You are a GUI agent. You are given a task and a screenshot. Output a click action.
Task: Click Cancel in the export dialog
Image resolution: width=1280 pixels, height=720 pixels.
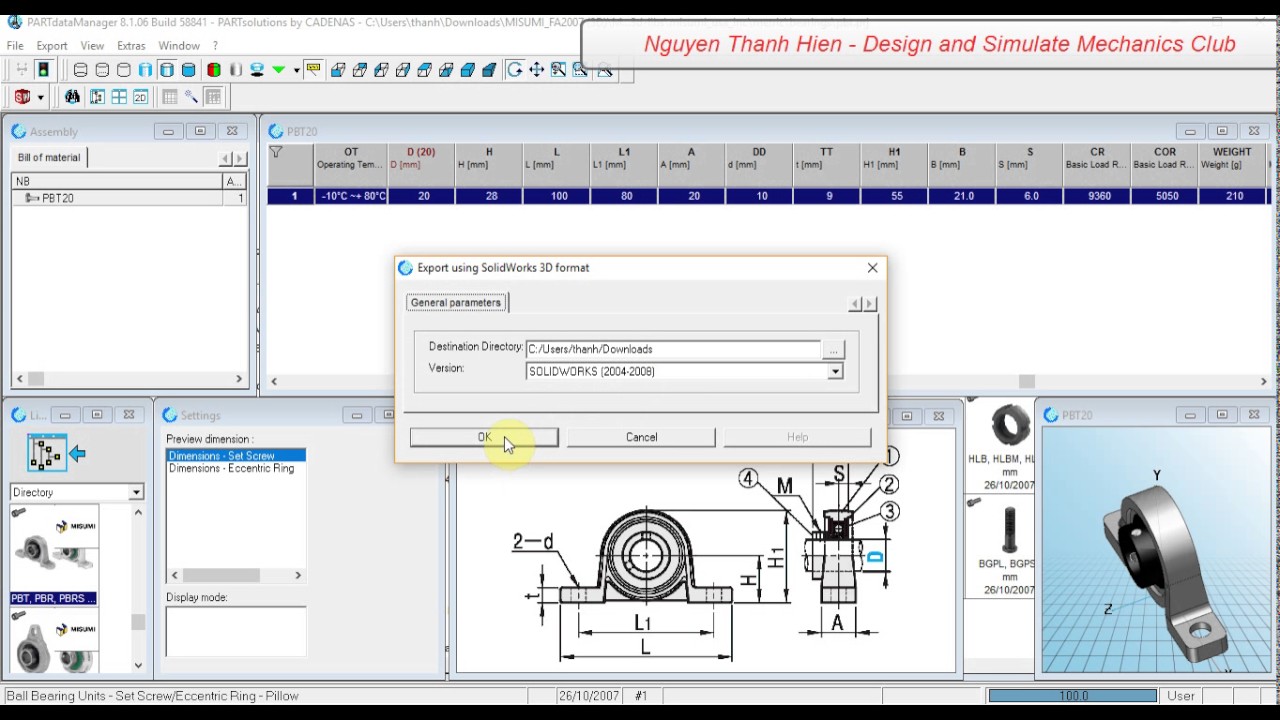(x=641, y=437)
